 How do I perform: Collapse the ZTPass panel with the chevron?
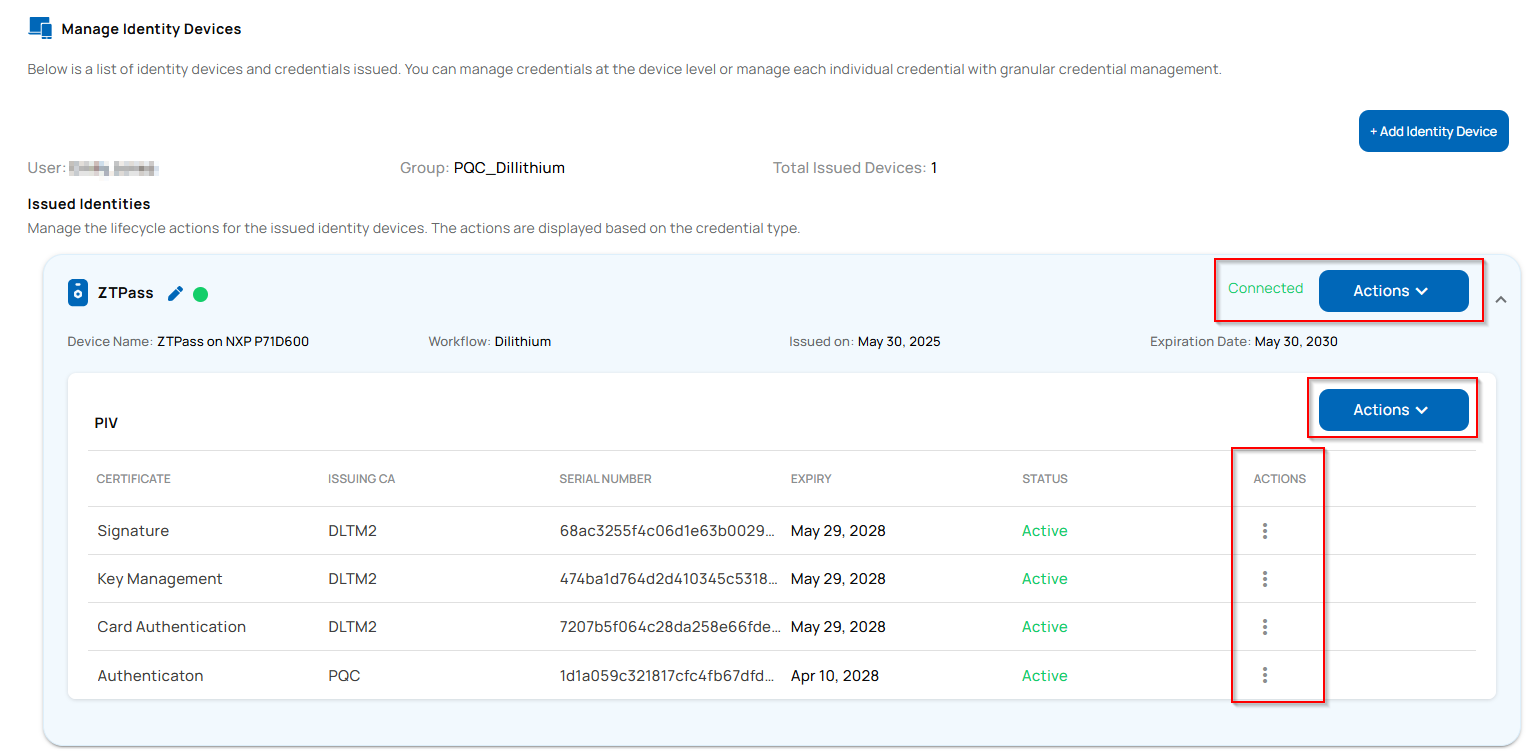click(x=1501, y=298)
